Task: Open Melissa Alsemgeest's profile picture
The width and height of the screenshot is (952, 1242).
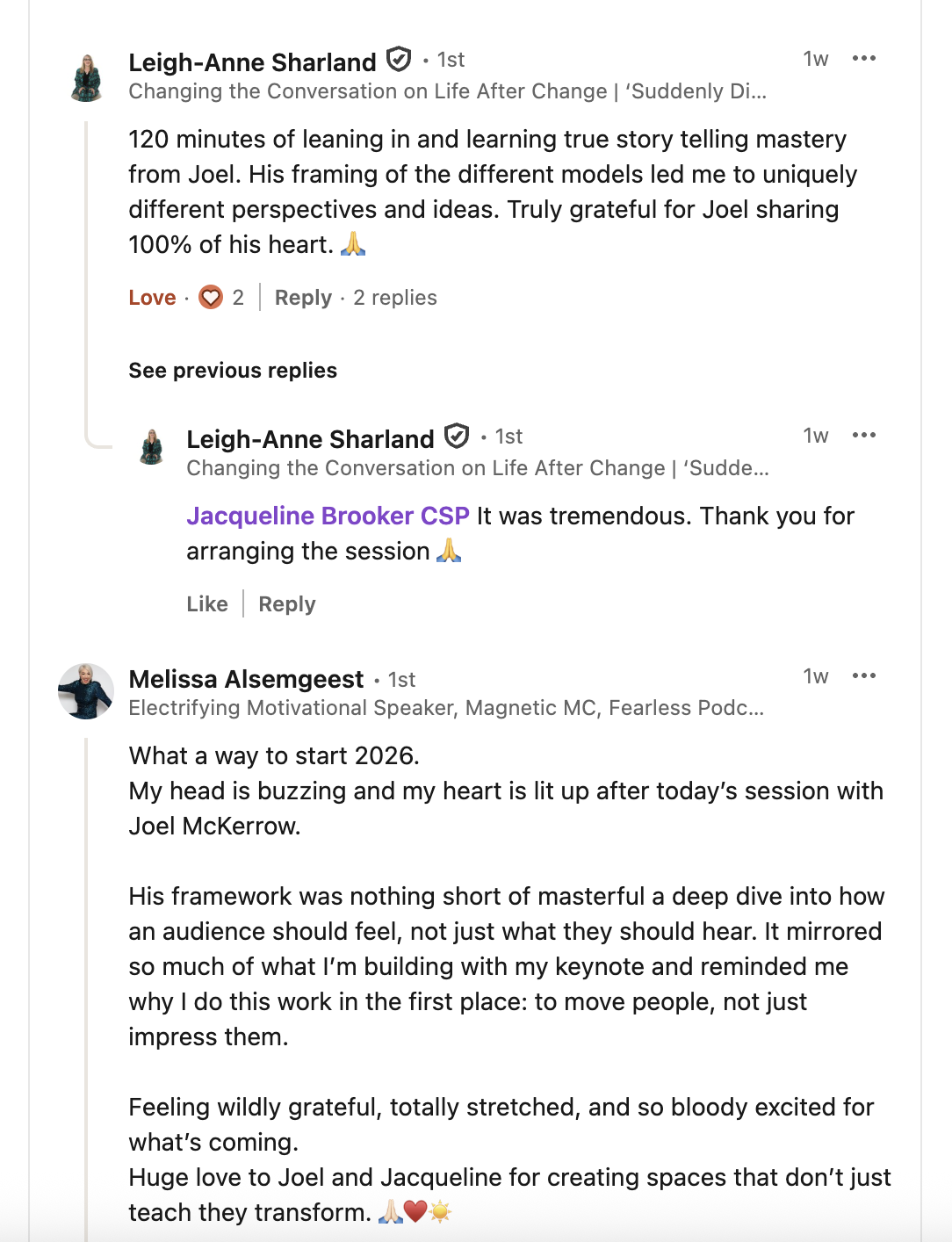Action: (x=86, y=691)
